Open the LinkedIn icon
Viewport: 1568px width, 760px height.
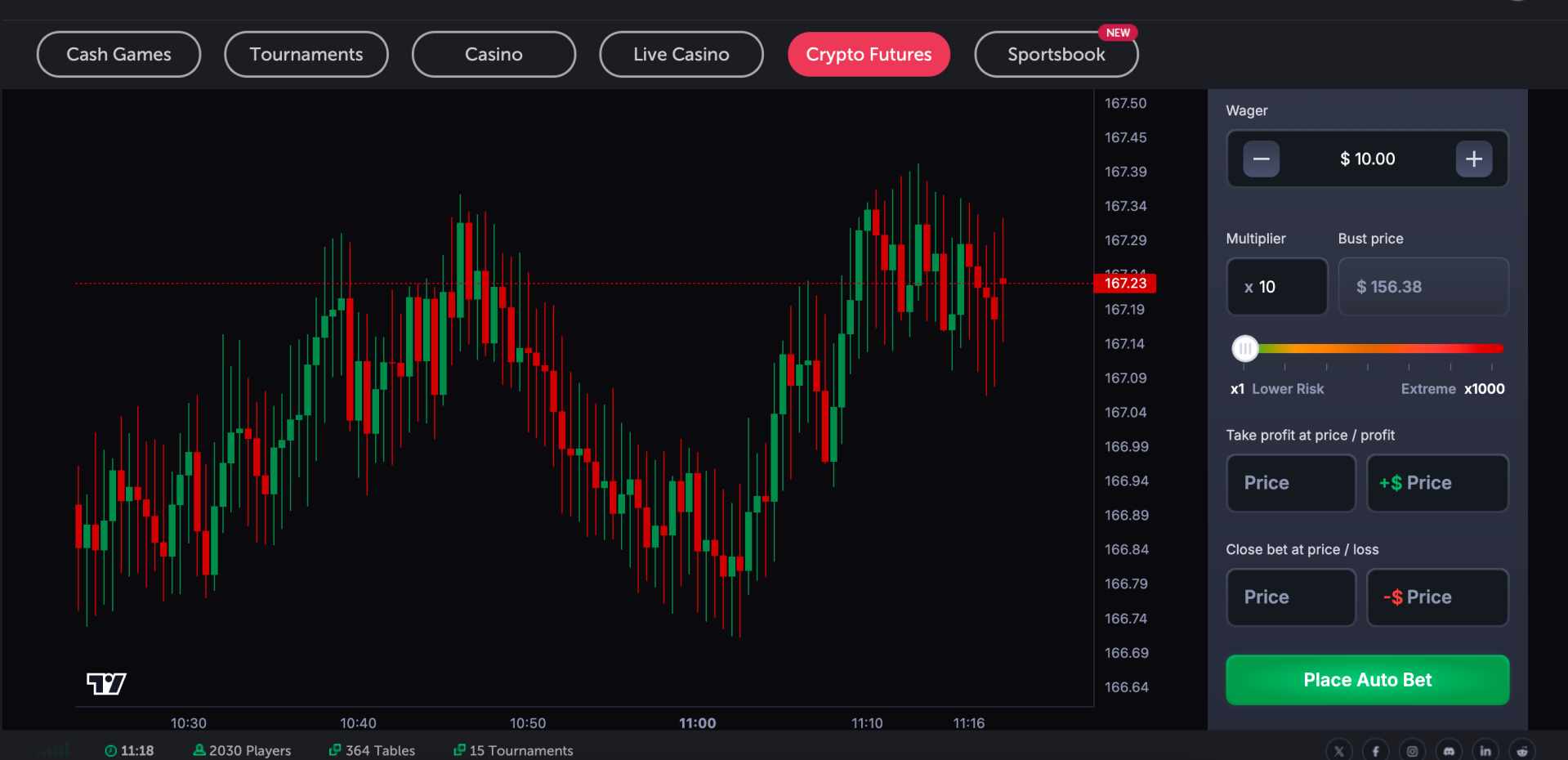[1485, 749]
